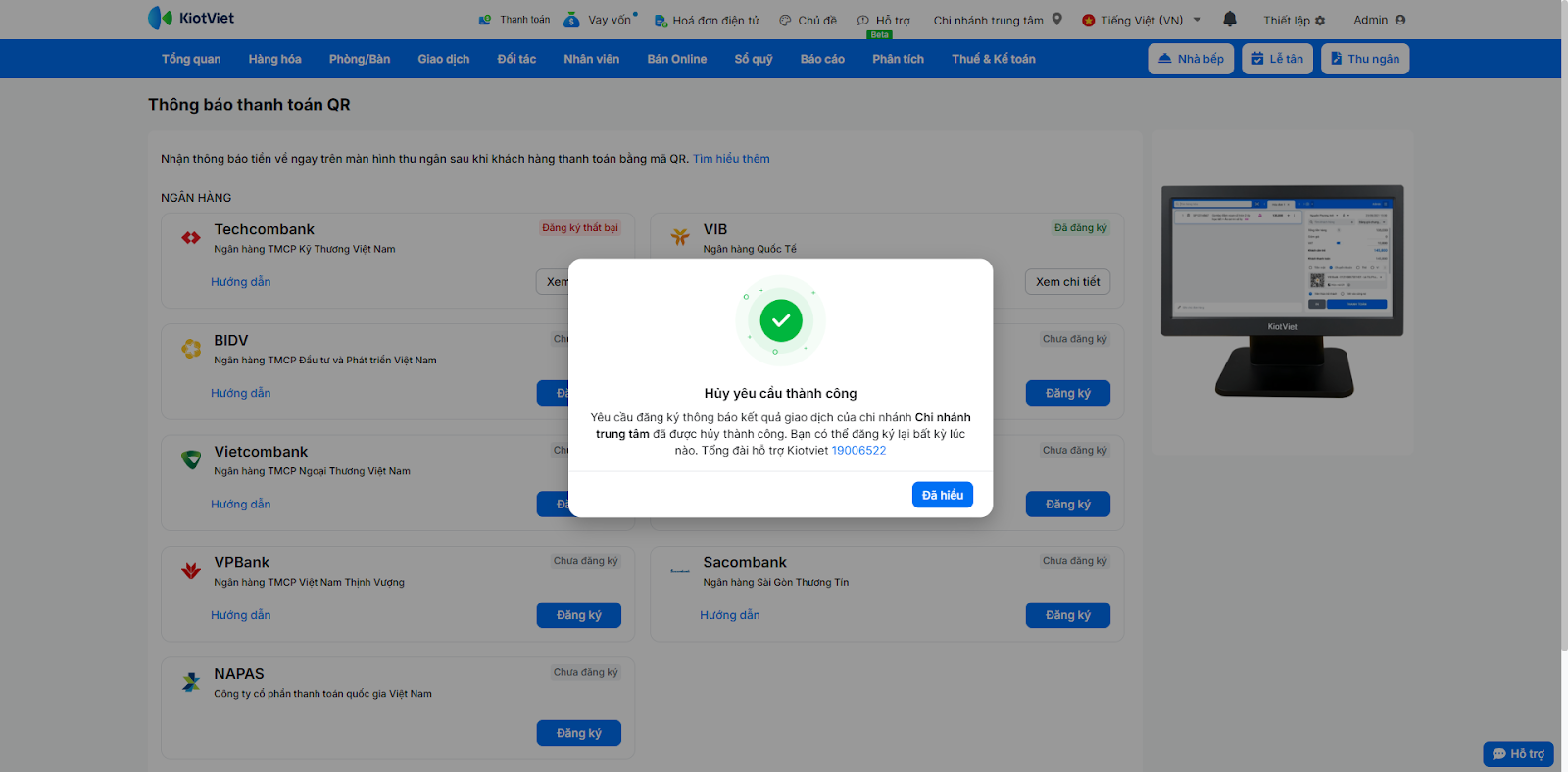Viewport: 1568px width, 772px height.
Task: Open the Đối tác menu
Action: point(516,59)
